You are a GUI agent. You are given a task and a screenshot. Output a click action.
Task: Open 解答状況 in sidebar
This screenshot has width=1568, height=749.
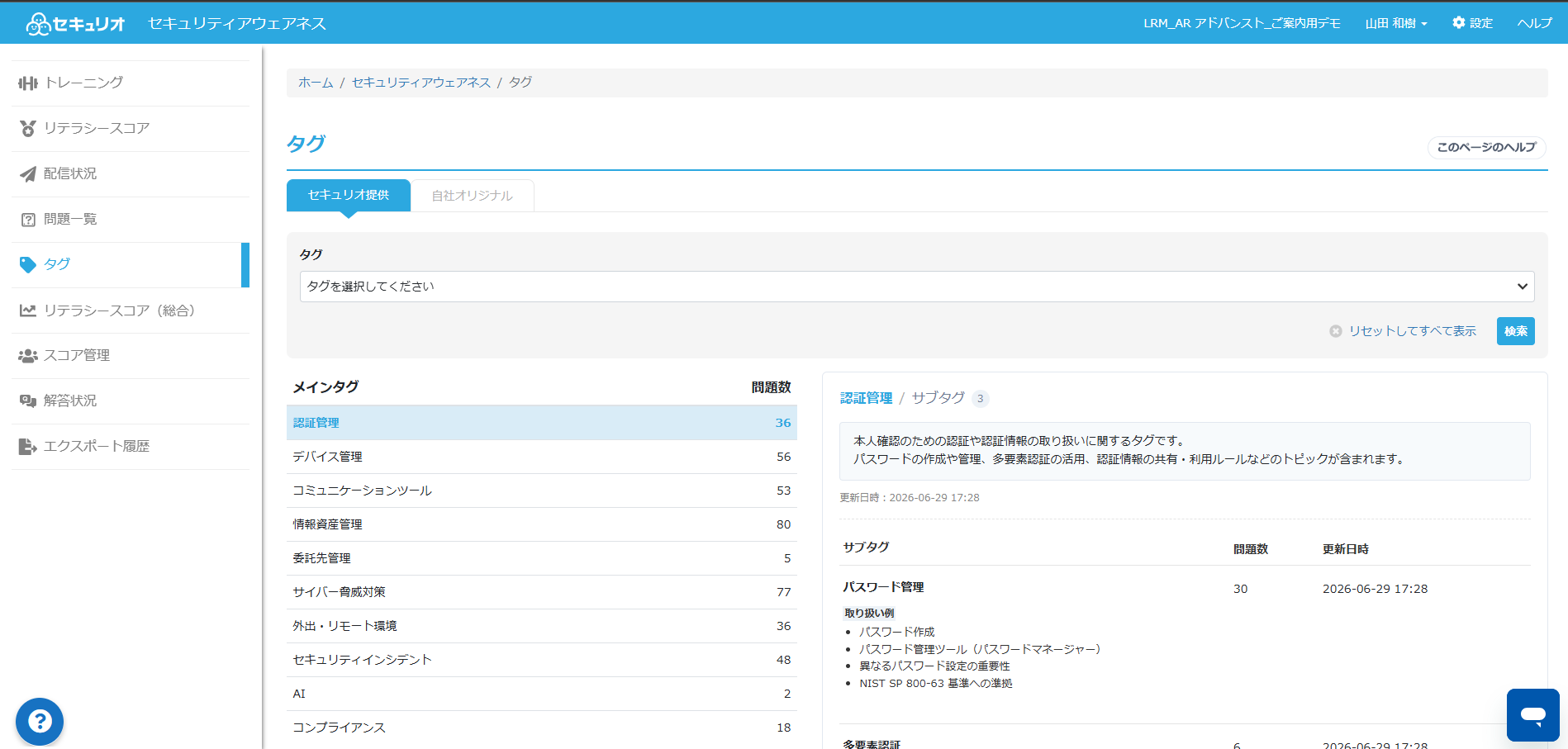point(131,401)
